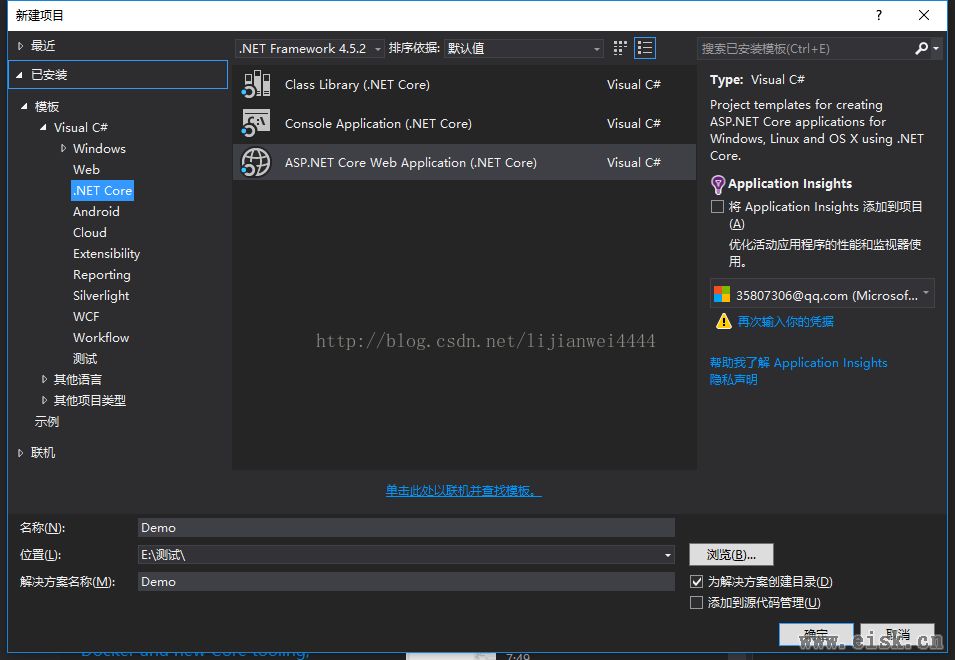Click the re-enter your credentials link
Viewport: 955px width, 660px height.
click(786, 321)
